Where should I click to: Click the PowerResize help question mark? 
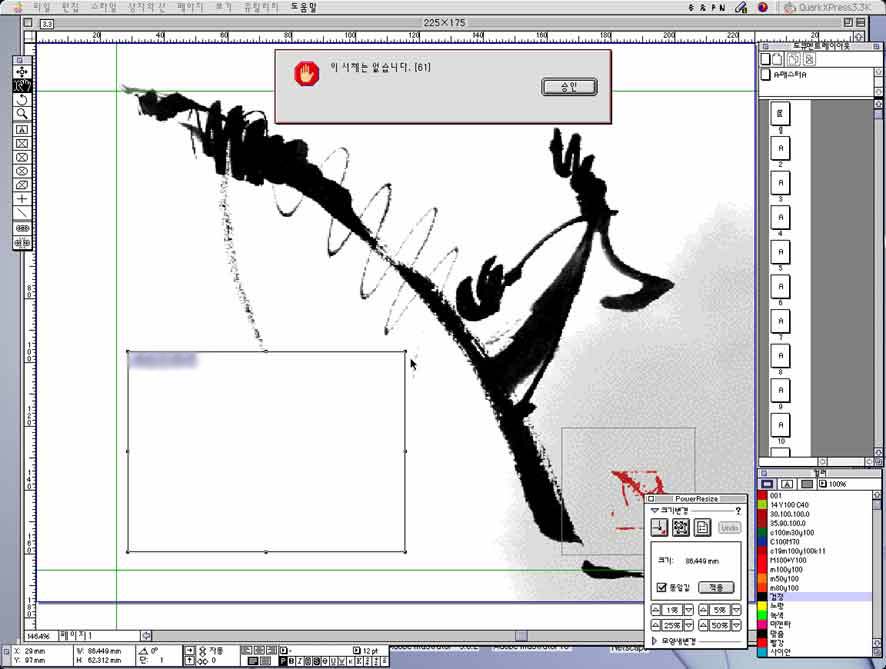[x=738, y=510]
